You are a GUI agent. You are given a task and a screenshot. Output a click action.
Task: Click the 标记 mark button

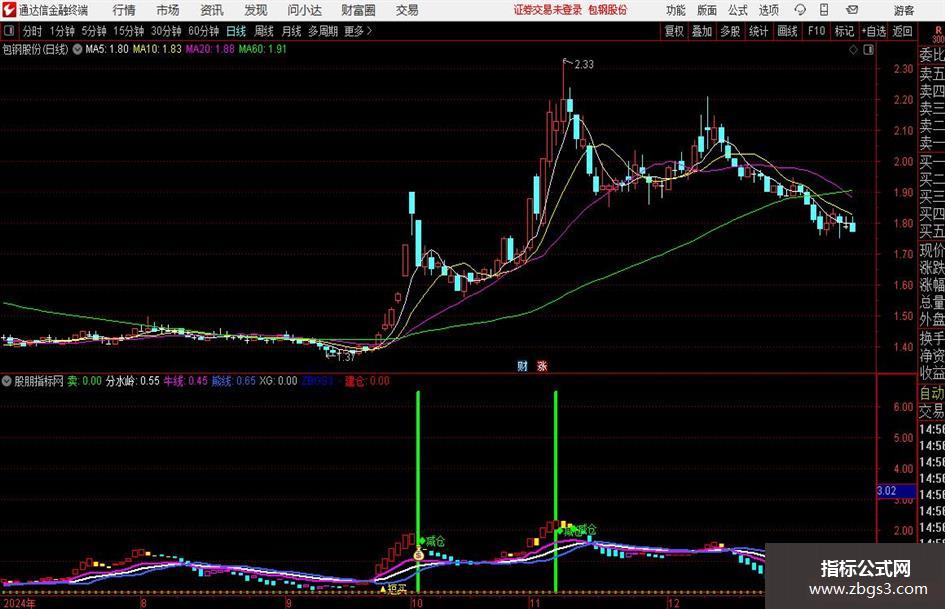[x=844, y=31]
